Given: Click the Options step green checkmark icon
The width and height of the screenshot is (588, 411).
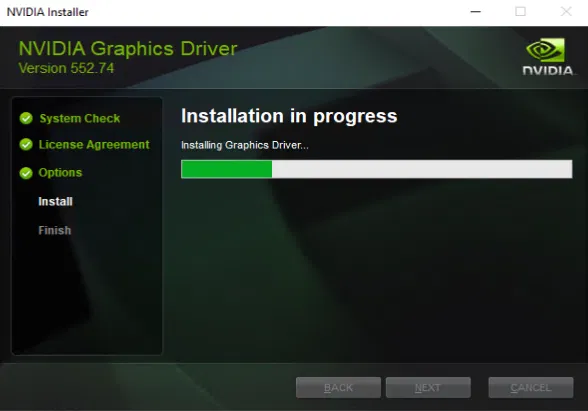Looking at the screenshot, I should click(26, 173).
